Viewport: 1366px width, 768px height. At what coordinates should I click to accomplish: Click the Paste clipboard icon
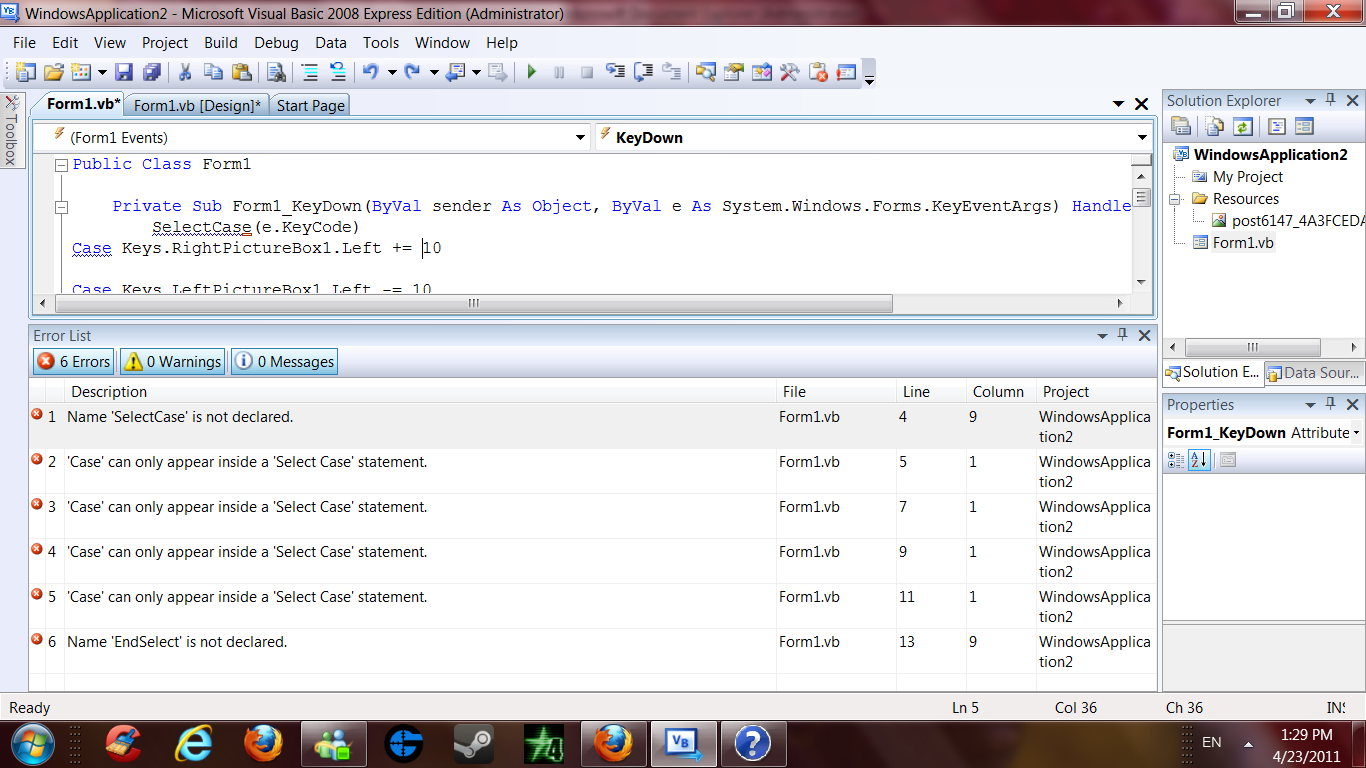tap(241, 72)
